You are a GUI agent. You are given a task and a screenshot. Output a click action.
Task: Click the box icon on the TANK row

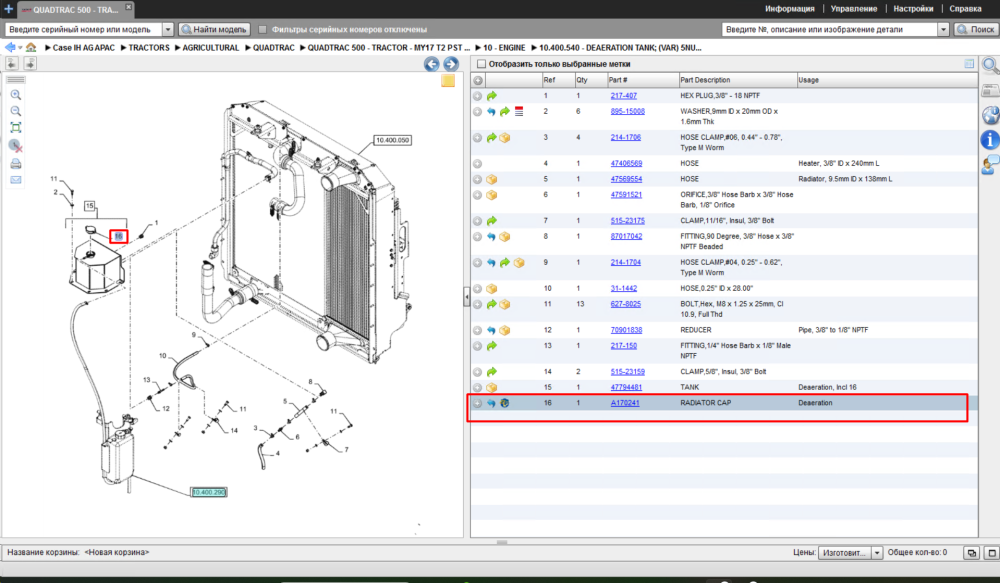492,388
